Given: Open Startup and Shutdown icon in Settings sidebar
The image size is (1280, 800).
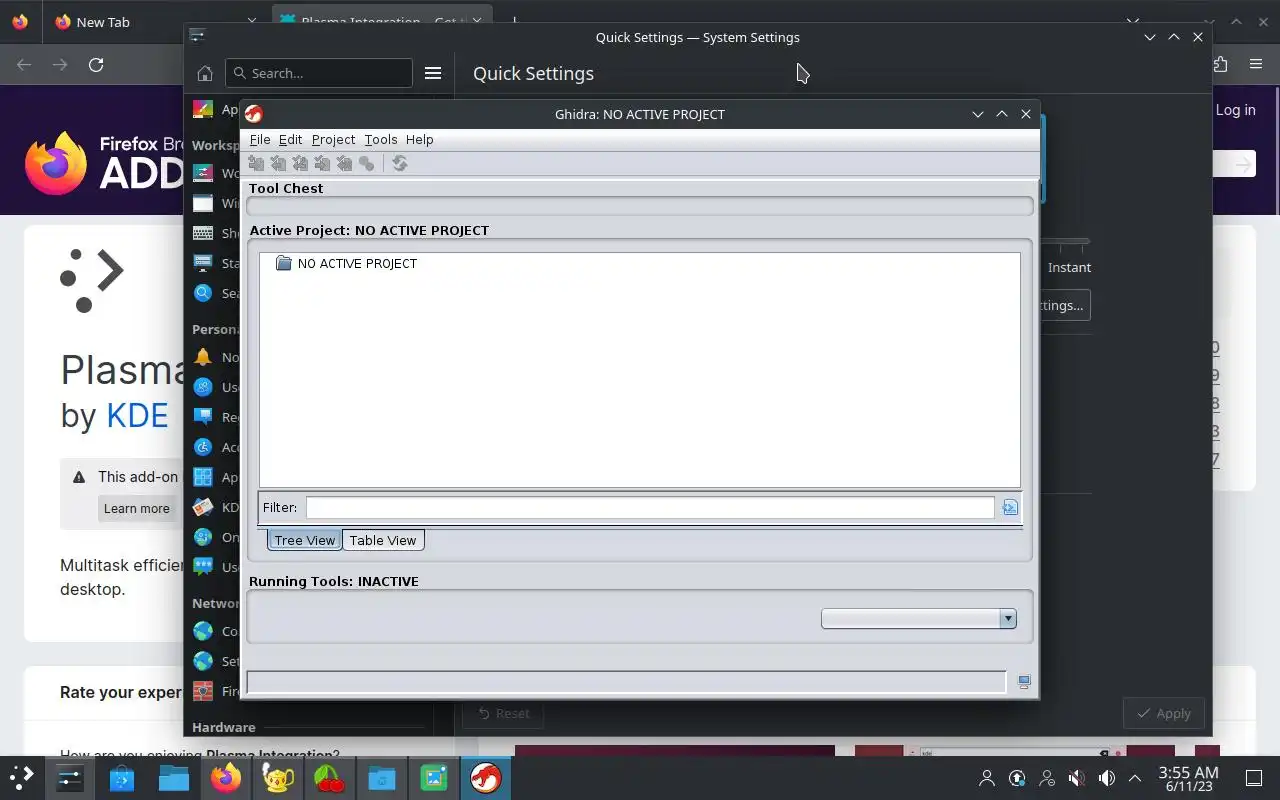Looking at the screenshot, I should coord(203,263).
